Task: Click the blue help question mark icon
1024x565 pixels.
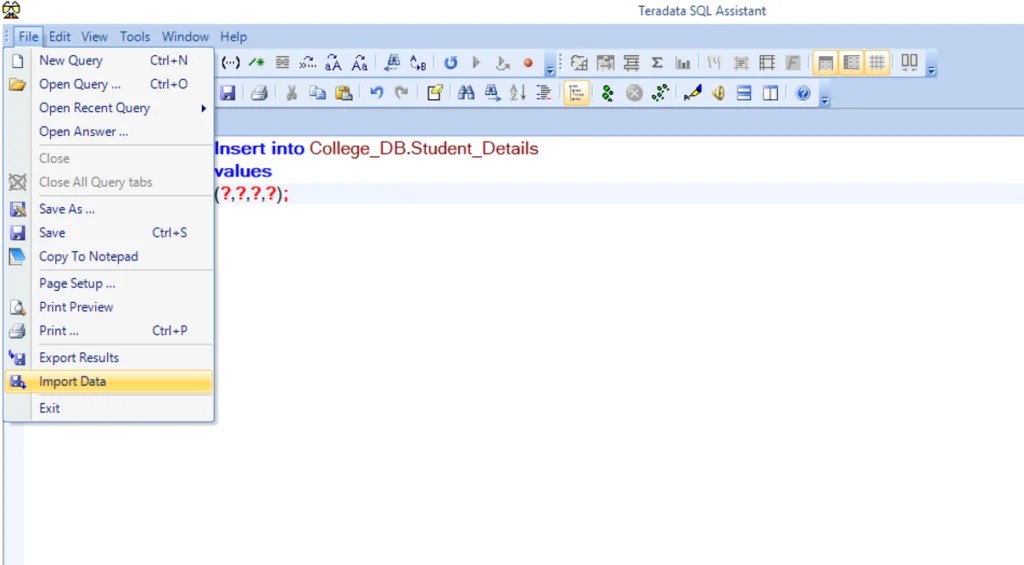Action: point(803,93)
